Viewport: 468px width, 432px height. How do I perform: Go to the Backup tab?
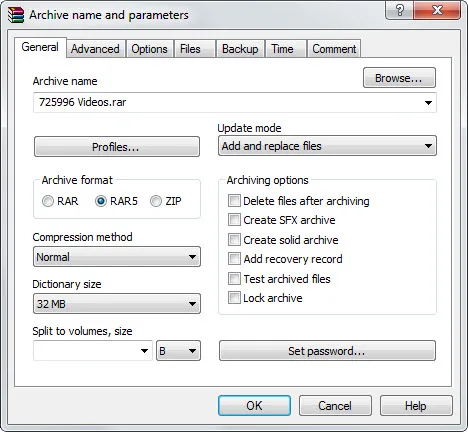coord(240,49)
